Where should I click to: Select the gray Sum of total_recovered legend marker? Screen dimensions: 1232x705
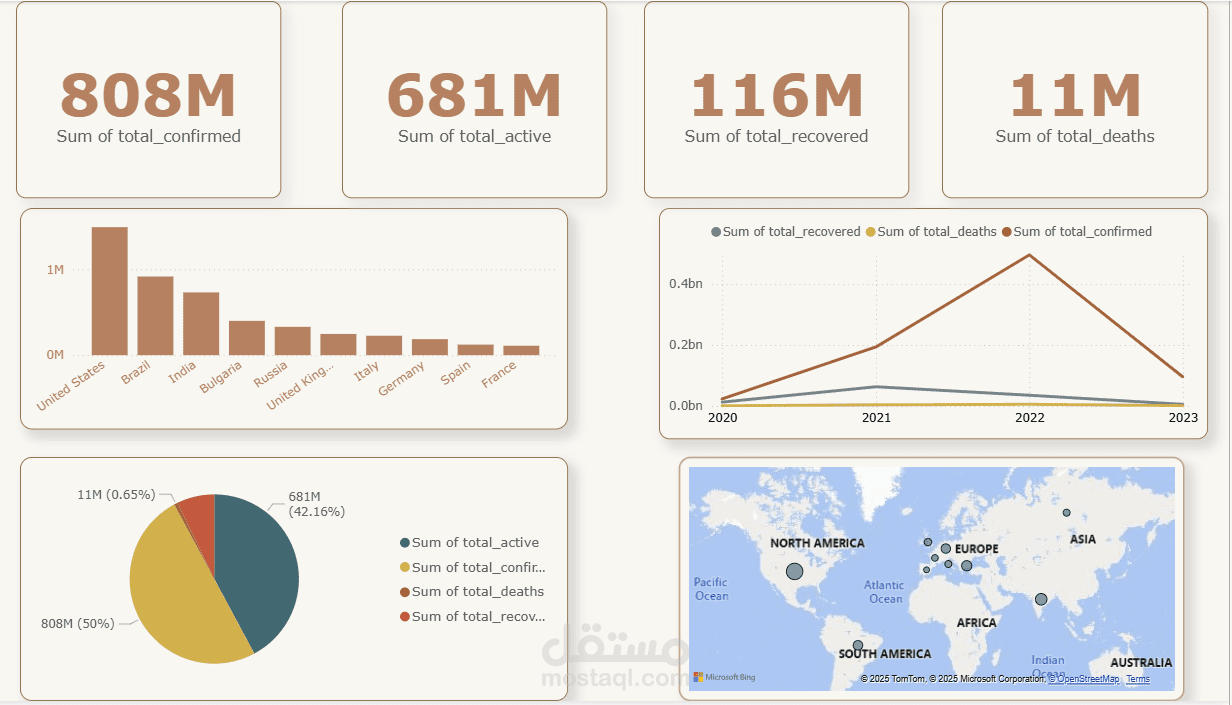point(717,231)
